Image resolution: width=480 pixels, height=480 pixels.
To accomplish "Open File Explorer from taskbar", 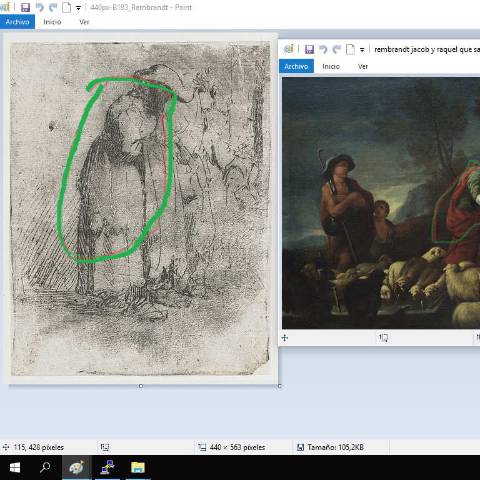I will (x=138, y=467).
